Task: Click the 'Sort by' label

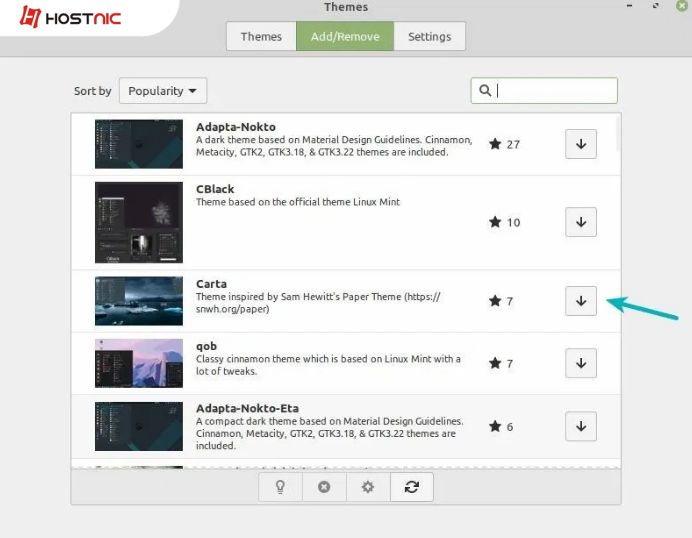Action: pyautogui.click(x=93, y=91)
